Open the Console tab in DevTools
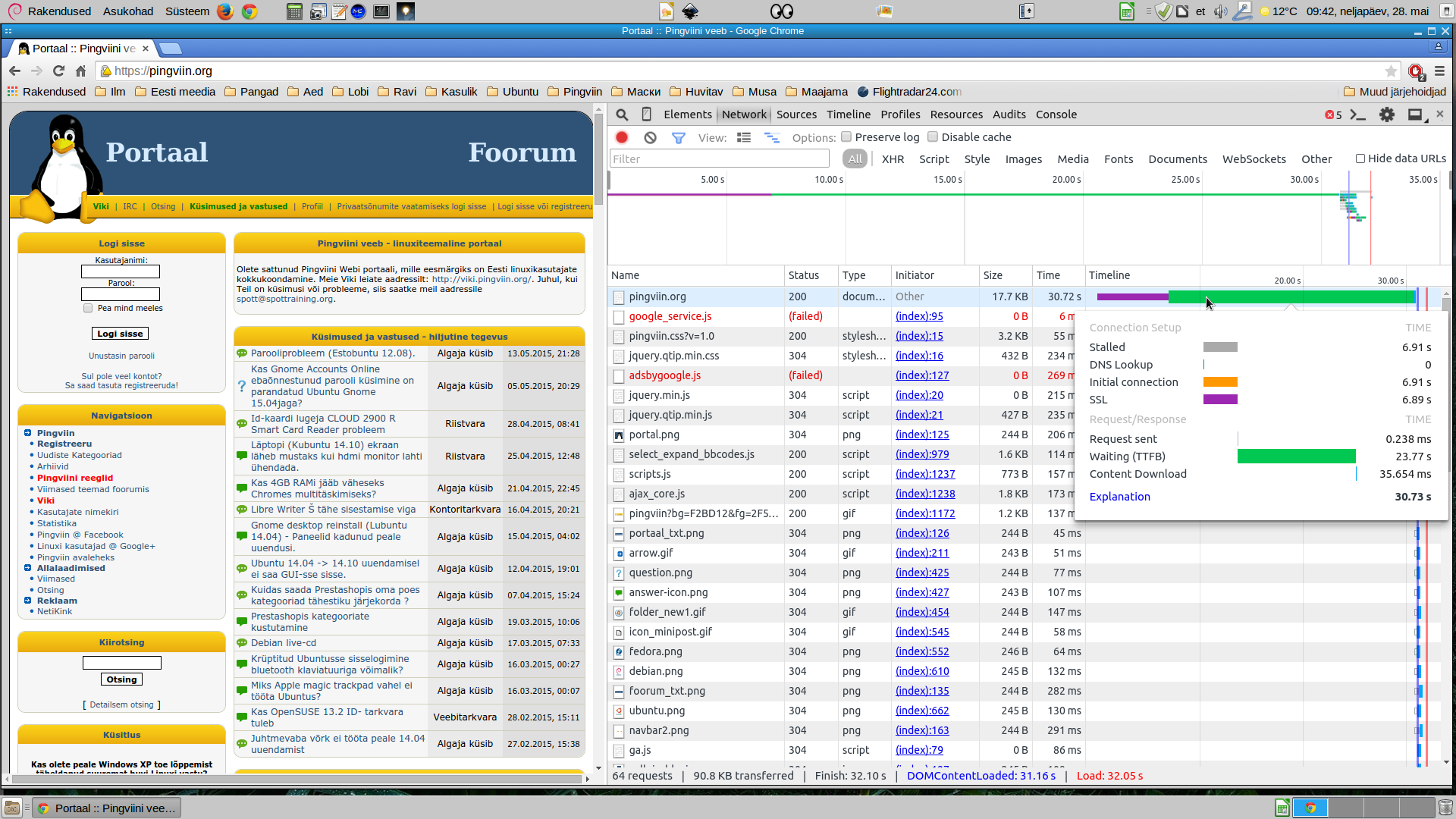The image size is (1456, 819). point(1056,115)
